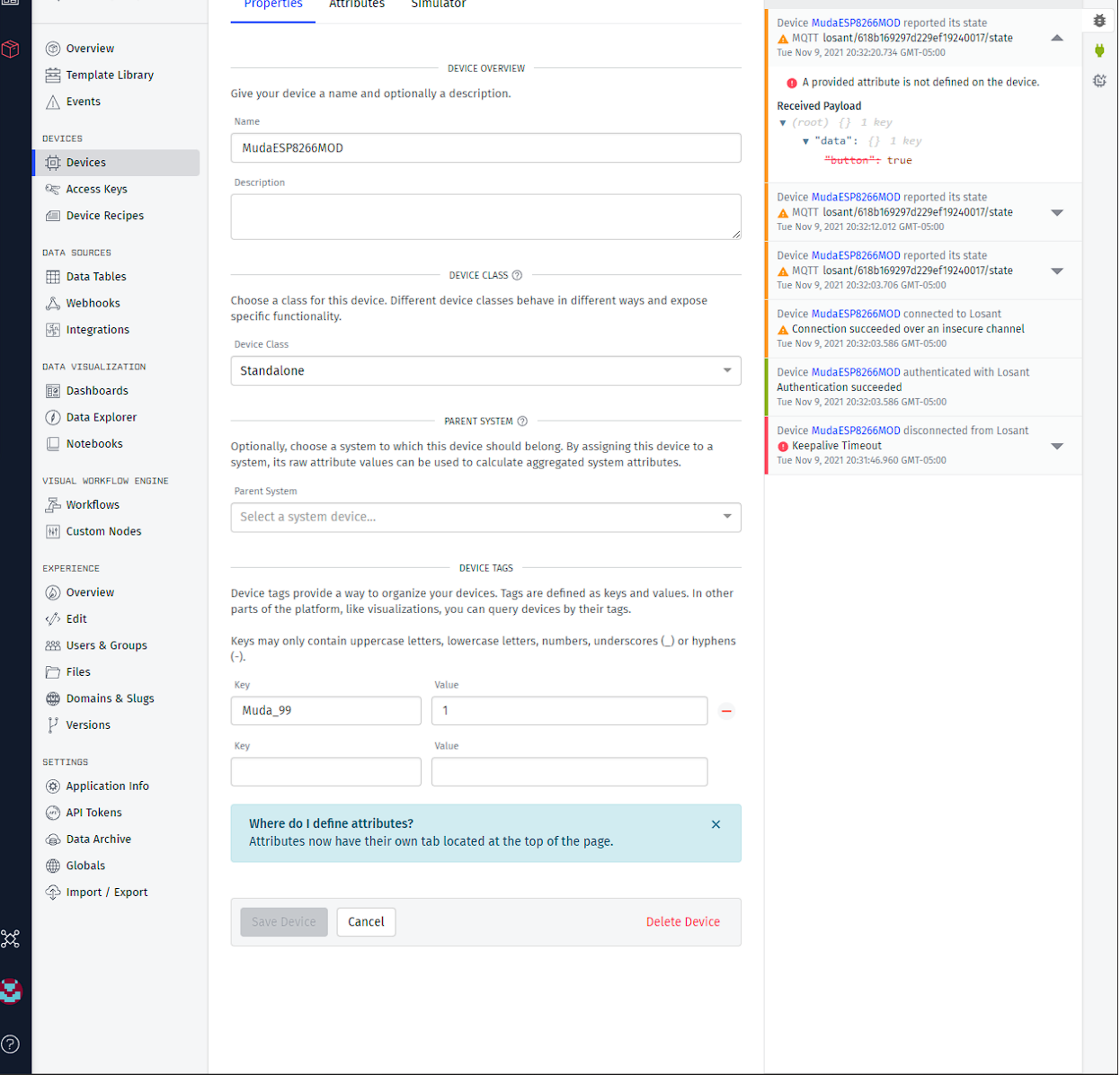
Task: Collapse the root node in Received Payload
Action: click(783, 123)
